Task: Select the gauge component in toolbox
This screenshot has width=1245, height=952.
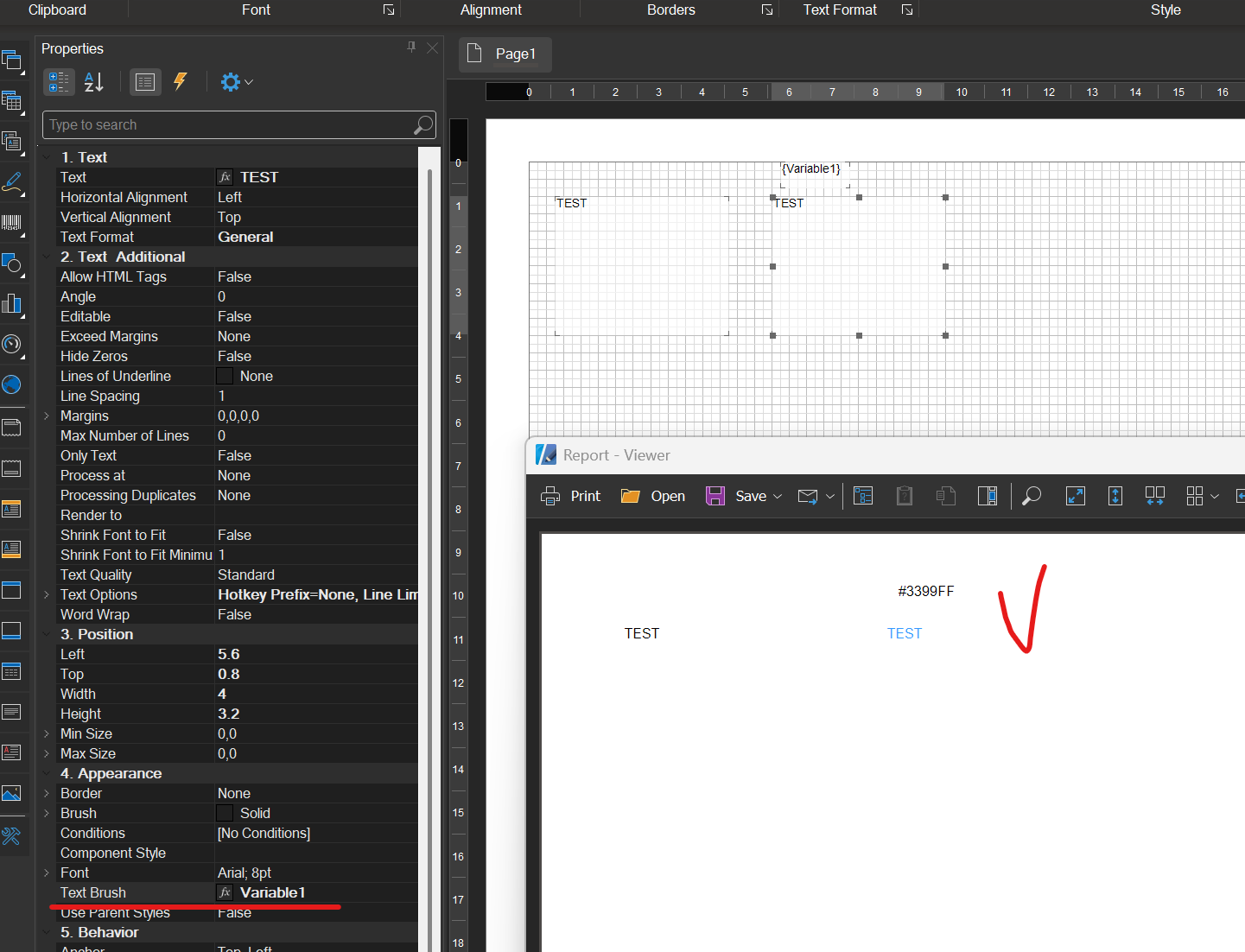Action: (11, 344)
